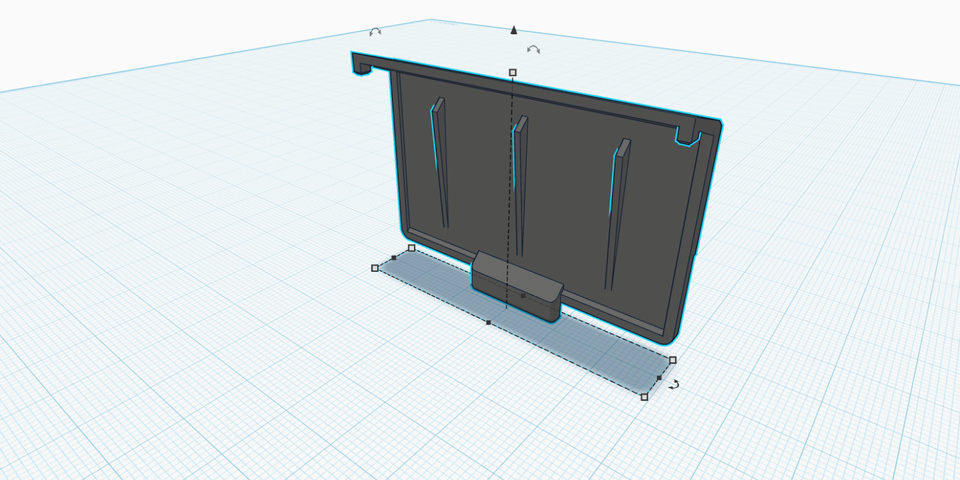Click the curved rotation arrow right of the black cone
Screen dimensions: 960x480
coord(534,49)
